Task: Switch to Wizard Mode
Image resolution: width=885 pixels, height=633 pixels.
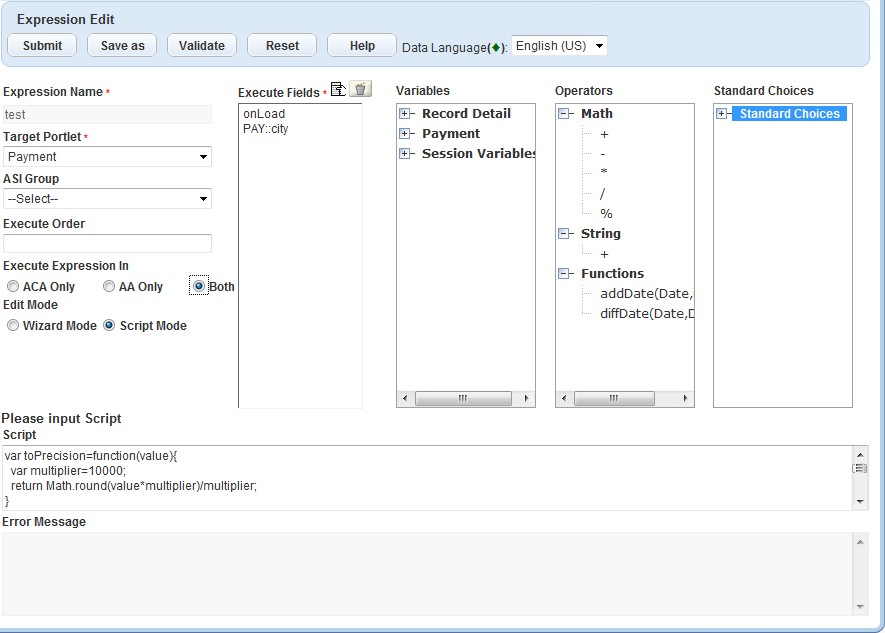Action: pyautogui.click(x=13, y=326)
